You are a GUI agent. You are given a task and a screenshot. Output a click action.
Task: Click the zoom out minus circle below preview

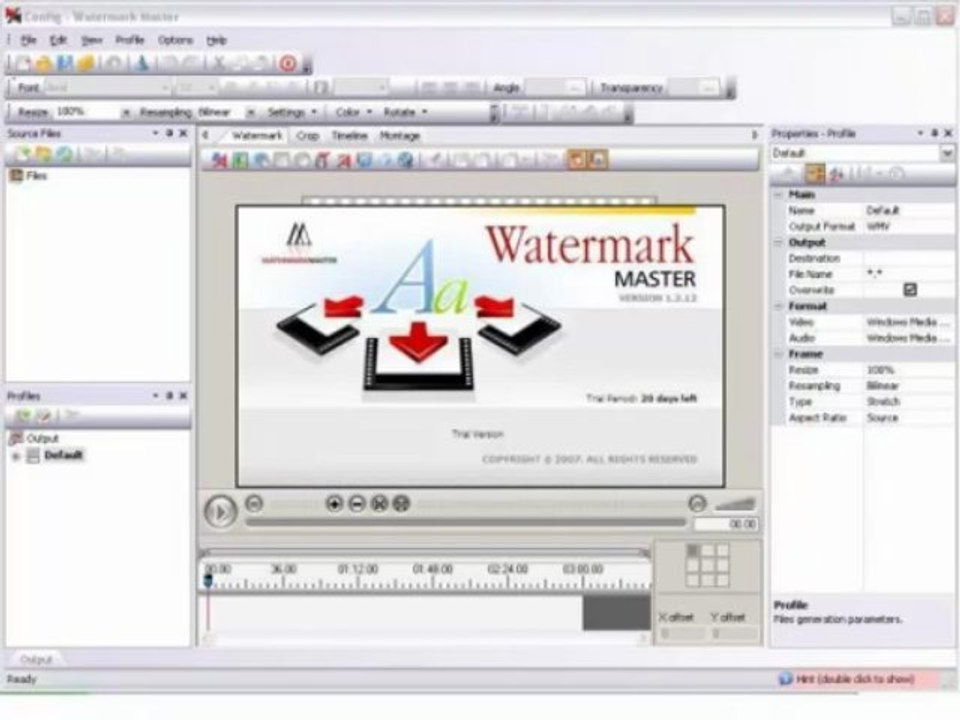357,503
